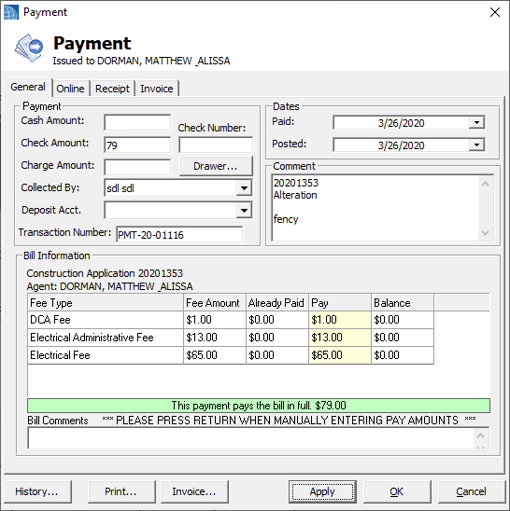Click the $13.00 Fee Amount cell

(x=215, y=337)
